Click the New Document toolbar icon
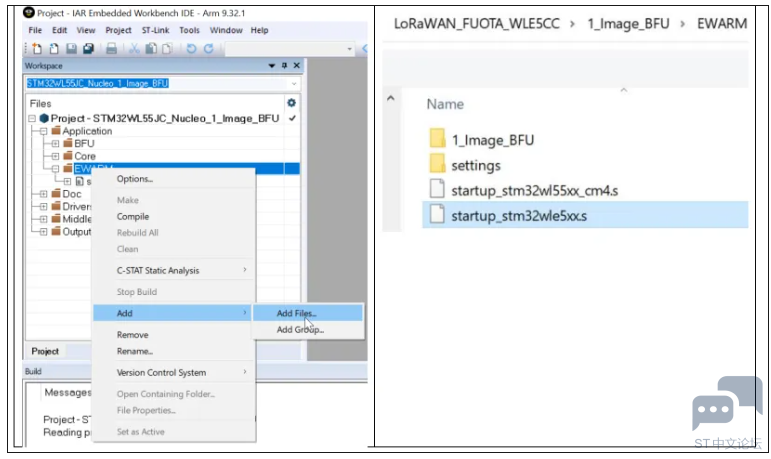 click(x=37, y=48)
